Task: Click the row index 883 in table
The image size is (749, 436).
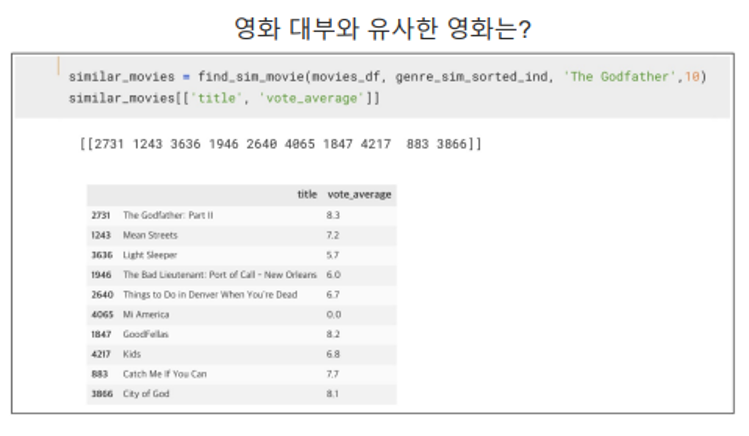Action: 99,374
